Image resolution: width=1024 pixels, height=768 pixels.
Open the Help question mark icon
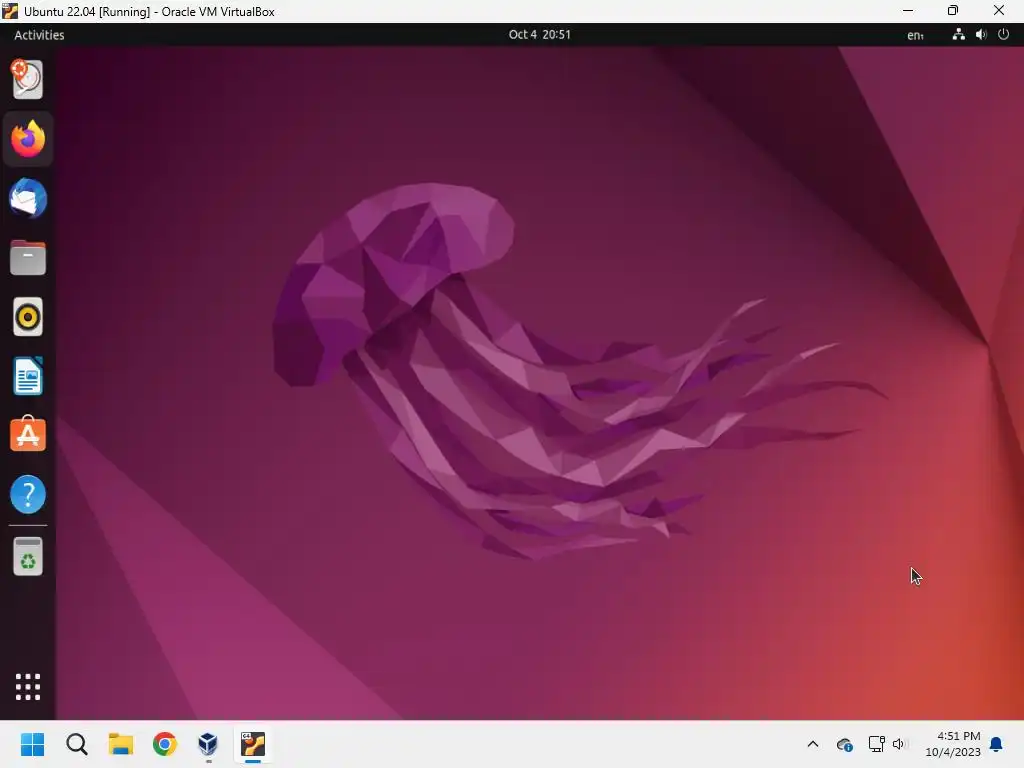[27, 494]
